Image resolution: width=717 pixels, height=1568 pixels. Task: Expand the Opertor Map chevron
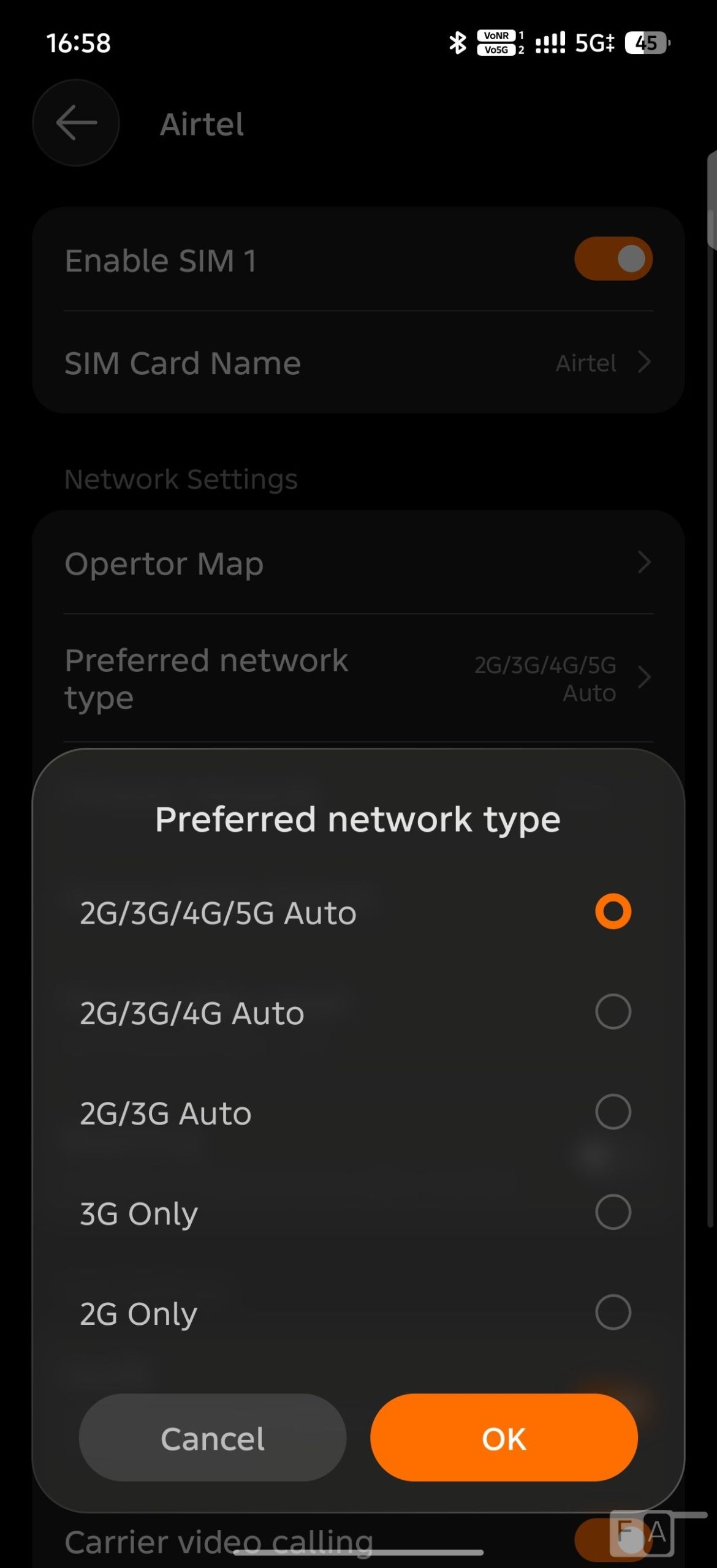click(643, 562)
